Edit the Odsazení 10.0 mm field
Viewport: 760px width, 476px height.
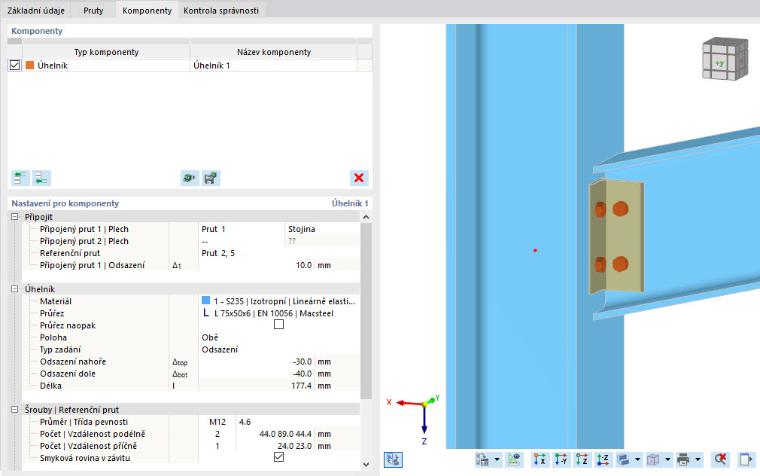pos(257,265)
